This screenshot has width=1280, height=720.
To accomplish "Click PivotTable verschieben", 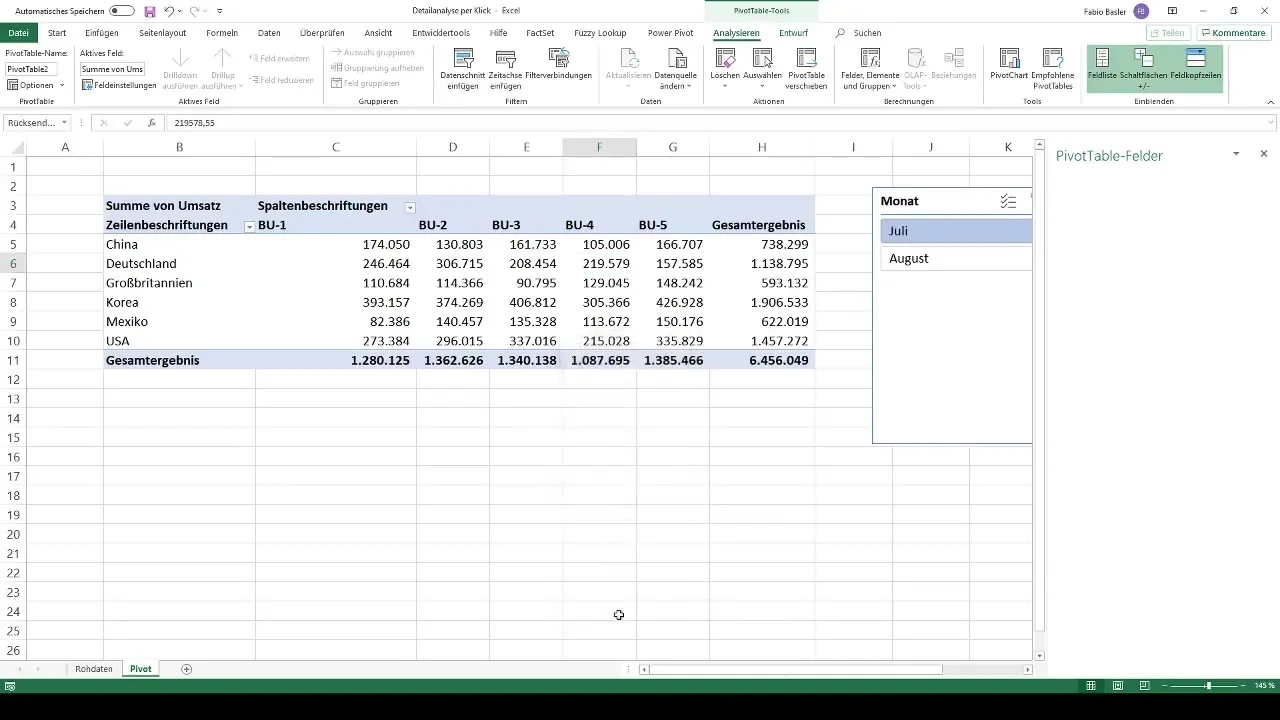I will [807, 68].
